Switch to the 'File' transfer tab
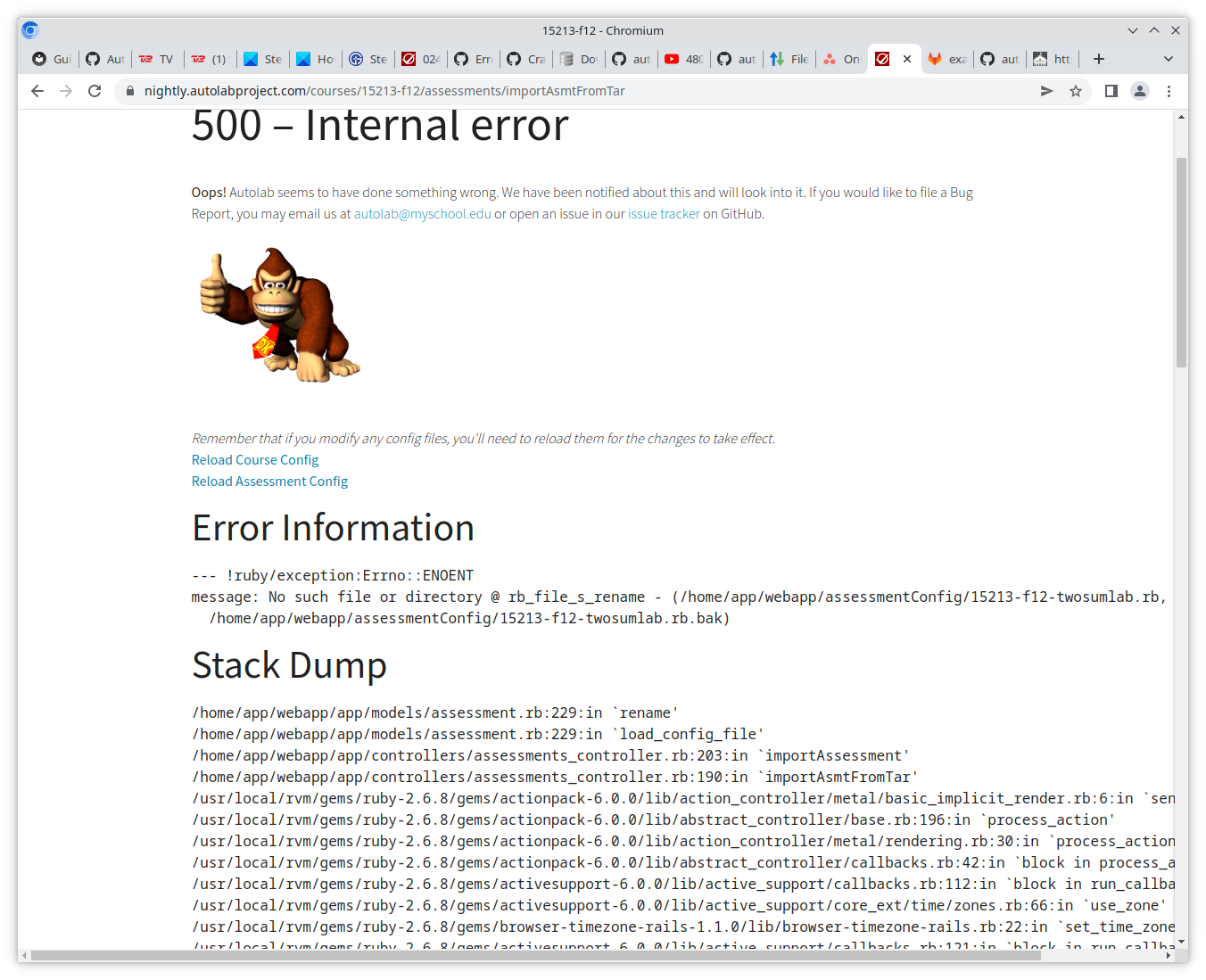This screenshot has width=1206, height=980. click(789, 59)
